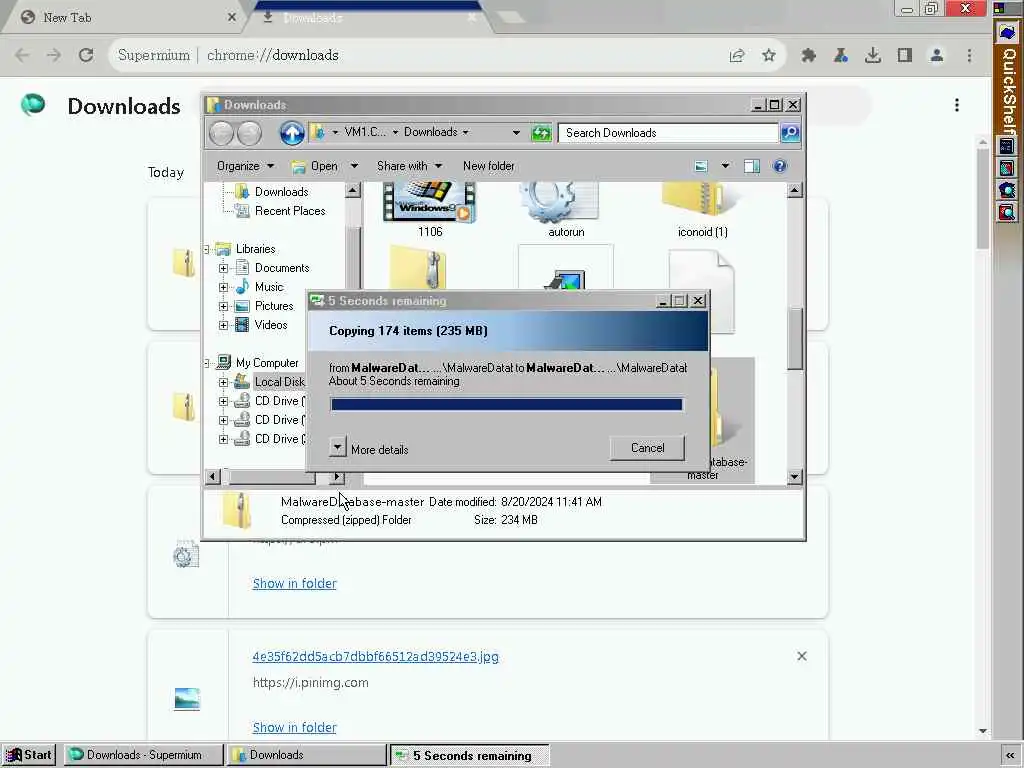
Task: Click the browser reload icon
Action: point(86,56)
